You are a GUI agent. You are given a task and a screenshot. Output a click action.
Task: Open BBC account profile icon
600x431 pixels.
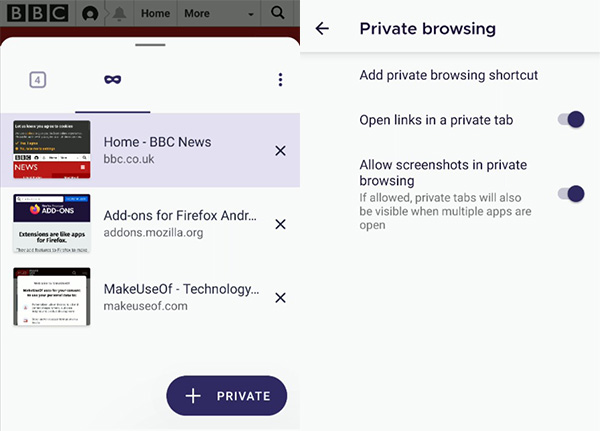(90, 14)
